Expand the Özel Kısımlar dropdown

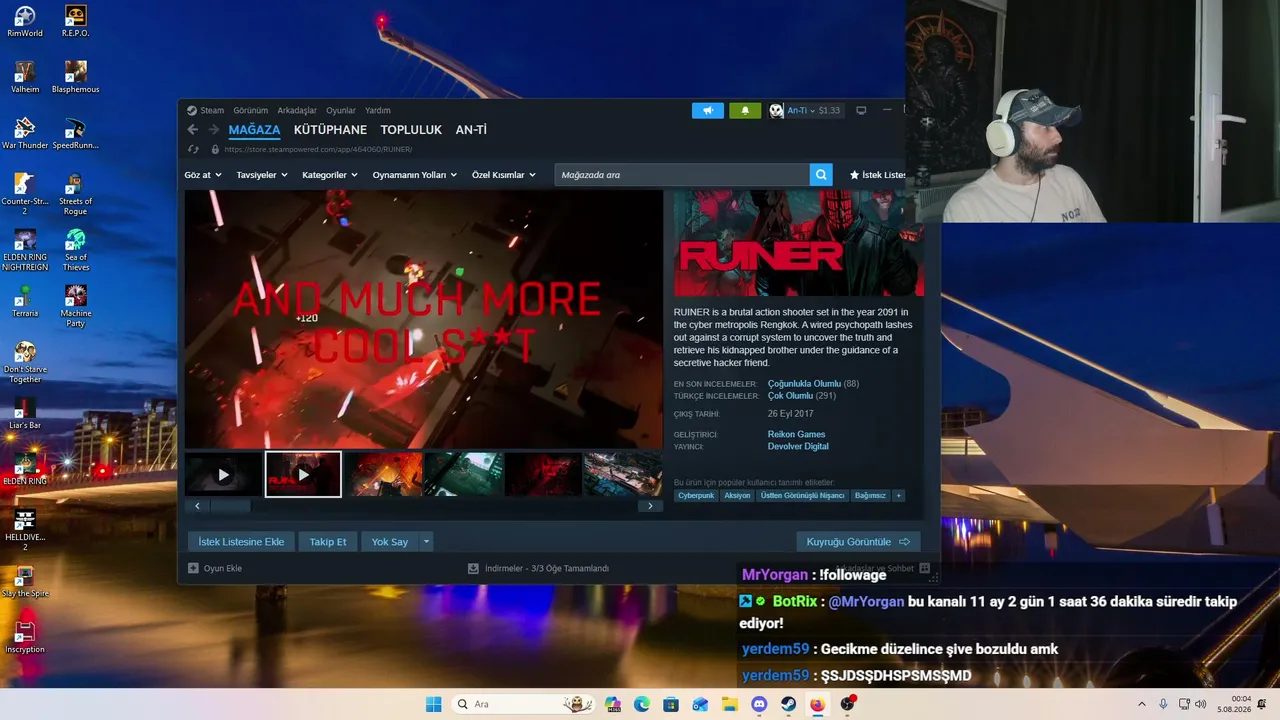pyautogui.click(x=504, y=175)
